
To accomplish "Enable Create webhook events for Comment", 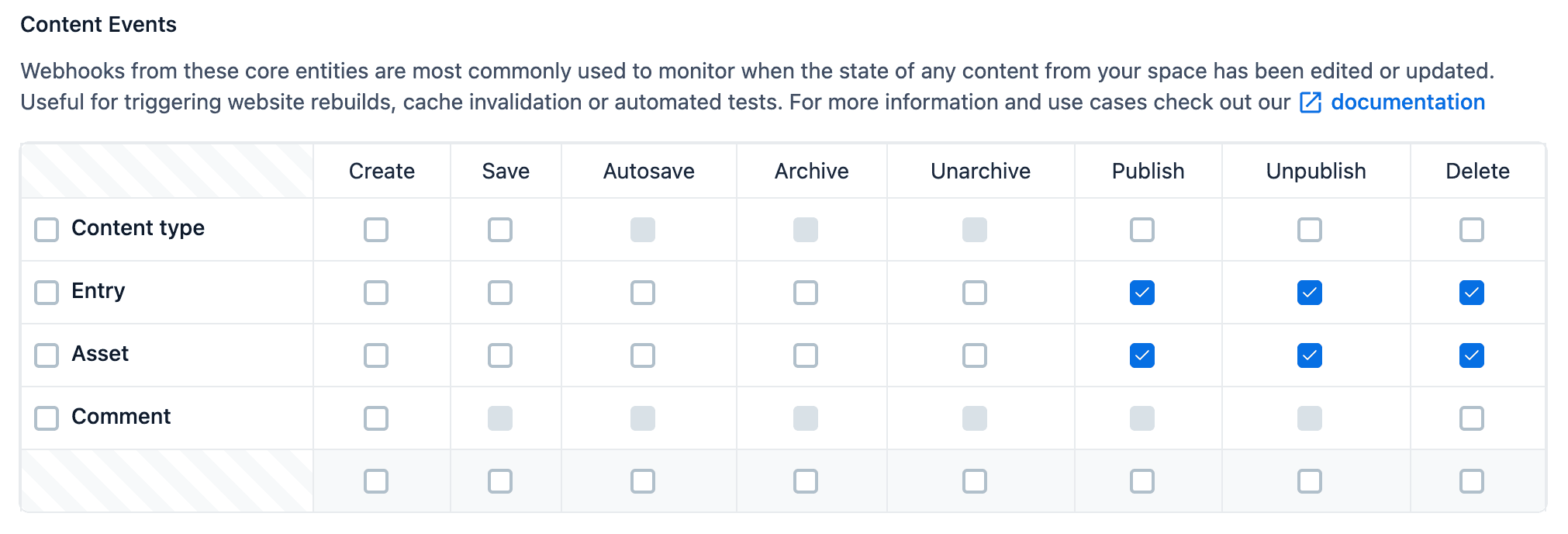I will (377, 418).
